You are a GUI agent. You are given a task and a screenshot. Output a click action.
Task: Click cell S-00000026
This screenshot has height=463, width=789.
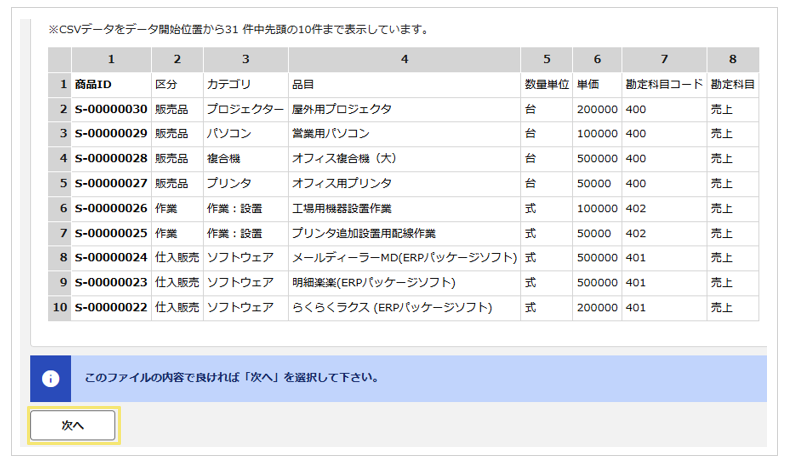click(111, 208)
